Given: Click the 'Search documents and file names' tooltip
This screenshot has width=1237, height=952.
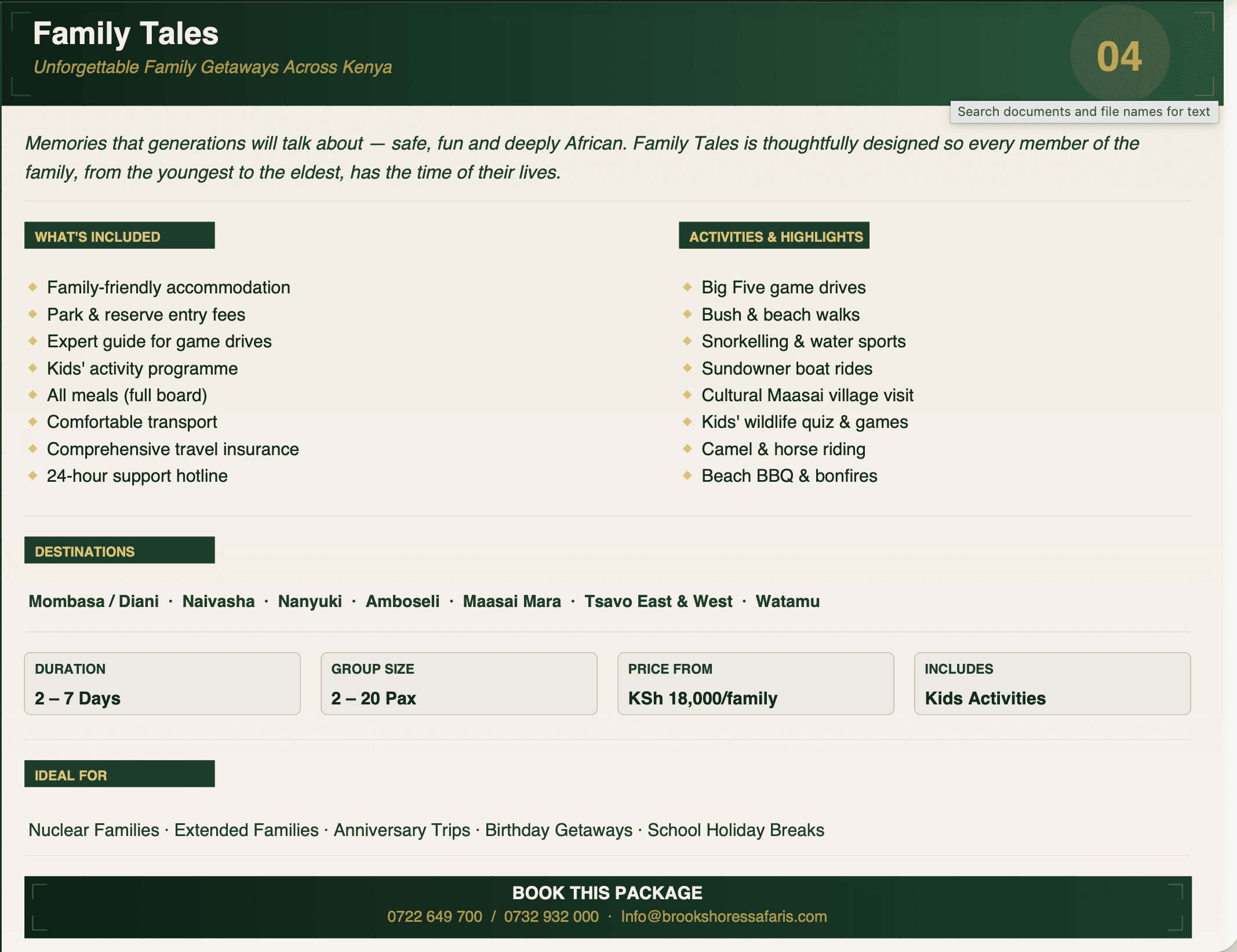Looking at the screenshot, I should tap(1084, 111).
